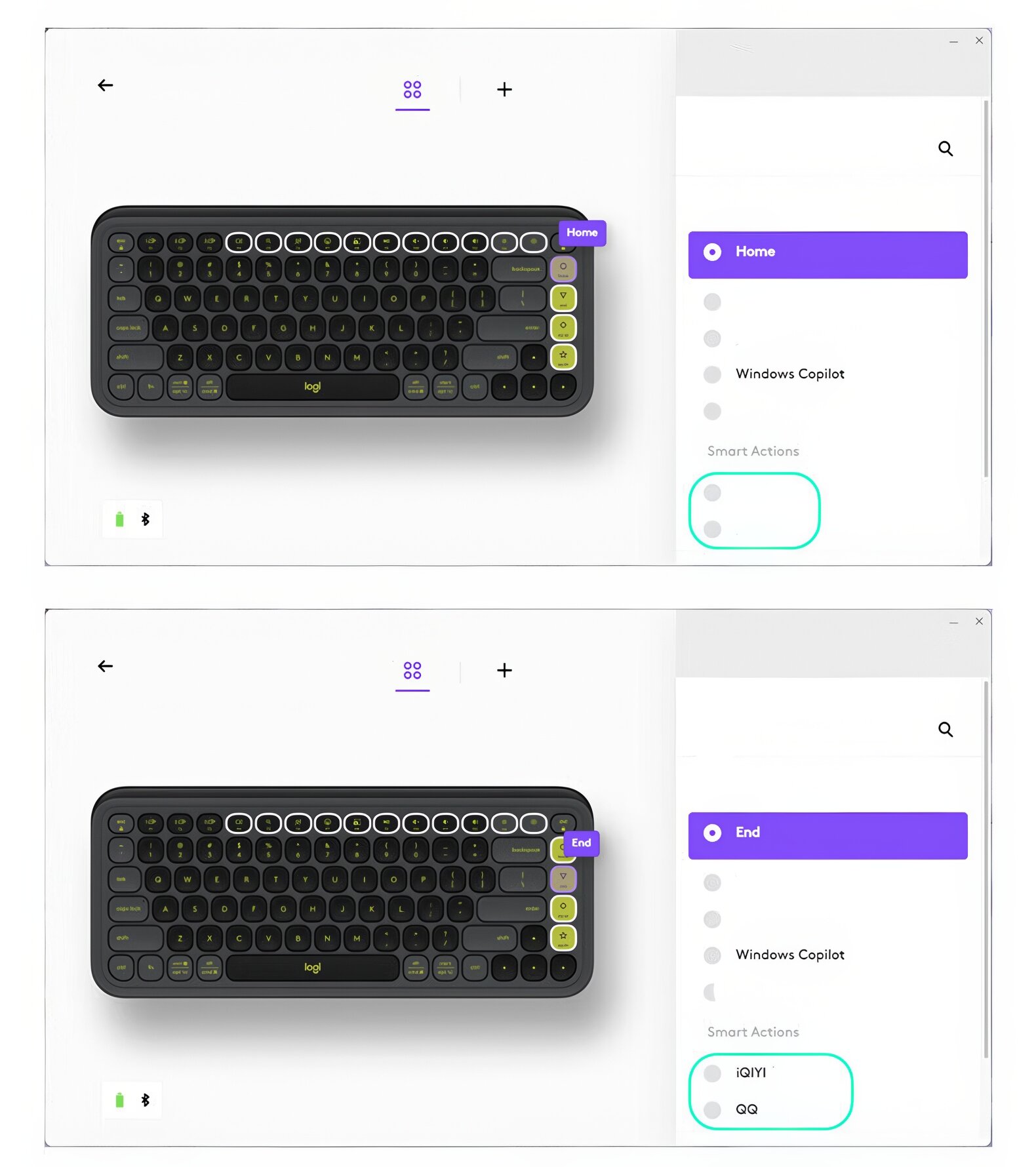Screen dimensions: 1036x1167
Task: Click the Bluetooth status icon in top window
Action: click(x=146, y=519)
